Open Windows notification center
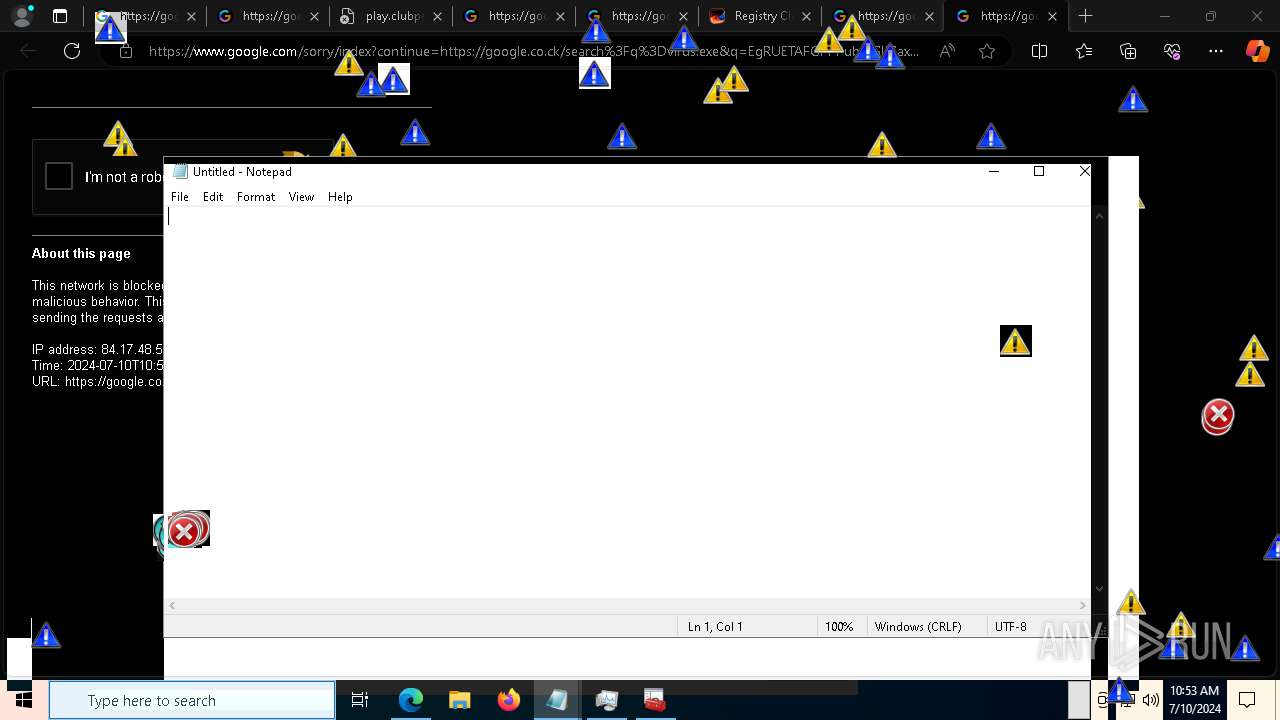The height and width of the screenshot is (720, 1280). [1247, 700]
